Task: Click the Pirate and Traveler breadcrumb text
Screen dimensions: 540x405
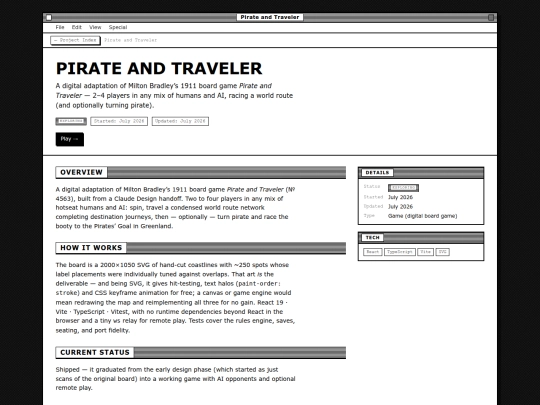Action: point(131,40)
